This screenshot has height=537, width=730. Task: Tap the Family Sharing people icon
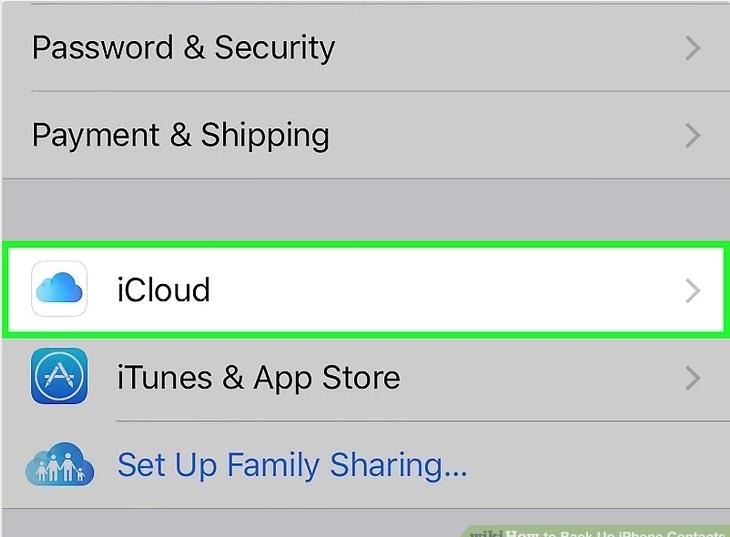click(x=59, y=464)
